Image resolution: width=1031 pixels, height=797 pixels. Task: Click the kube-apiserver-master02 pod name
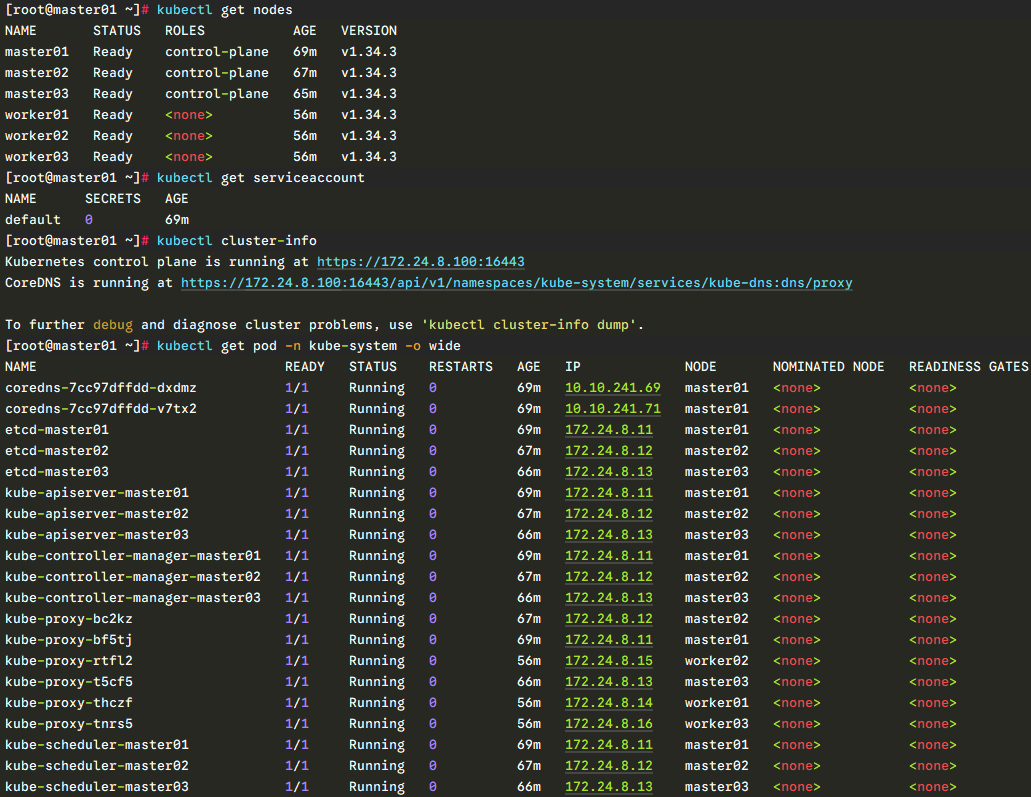97,514
